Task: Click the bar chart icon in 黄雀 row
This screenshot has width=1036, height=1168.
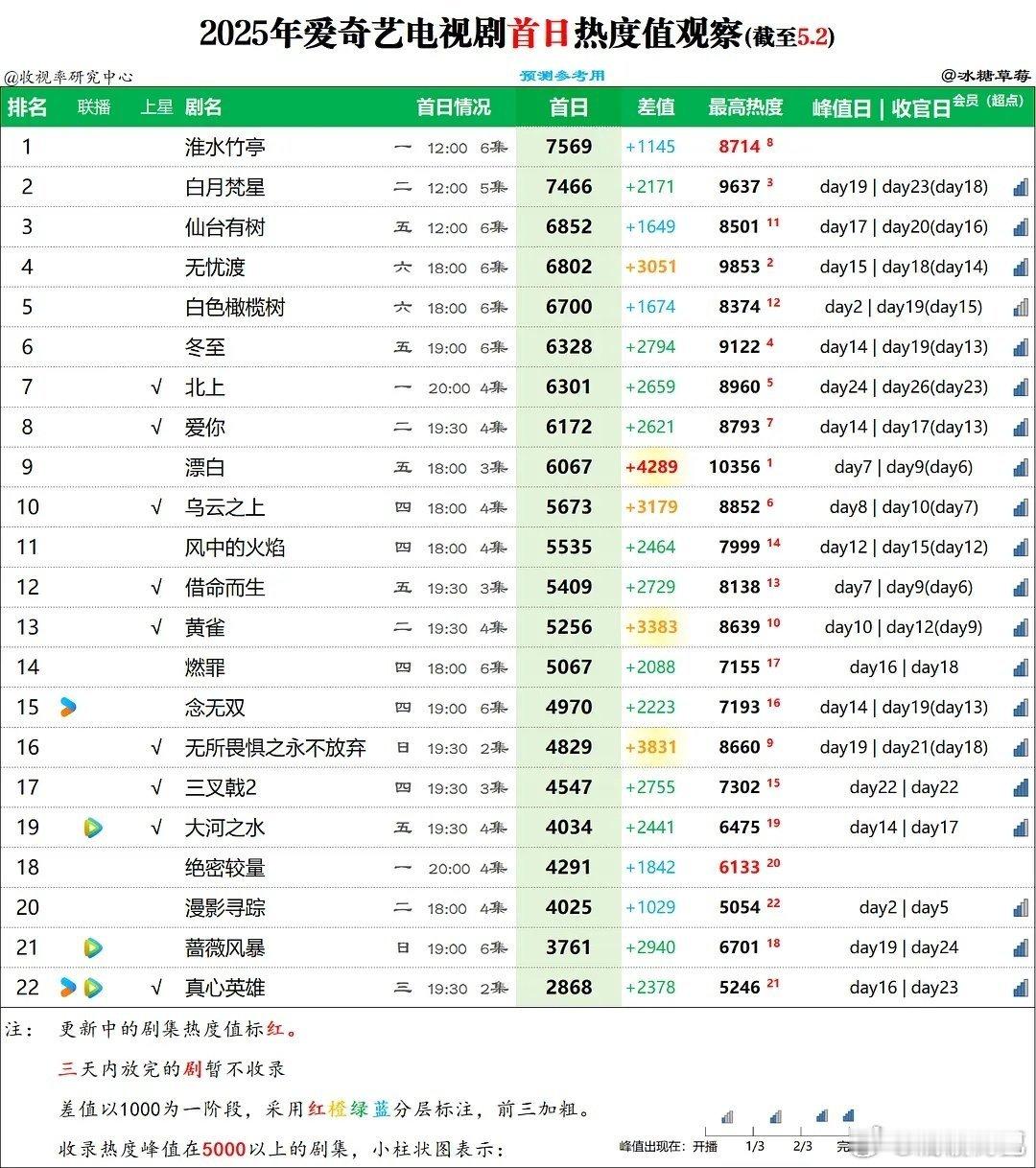Action: click(1021, 628)
